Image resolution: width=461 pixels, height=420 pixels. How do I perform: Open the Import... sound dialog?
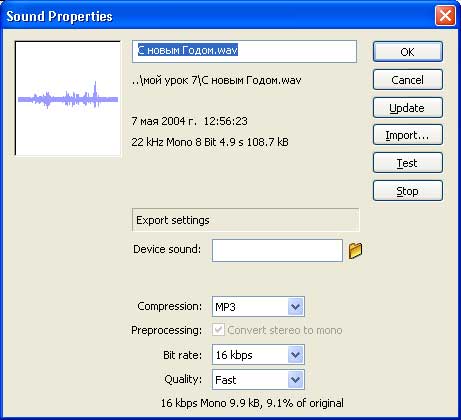pyautogui.click(x=408, y=135)
